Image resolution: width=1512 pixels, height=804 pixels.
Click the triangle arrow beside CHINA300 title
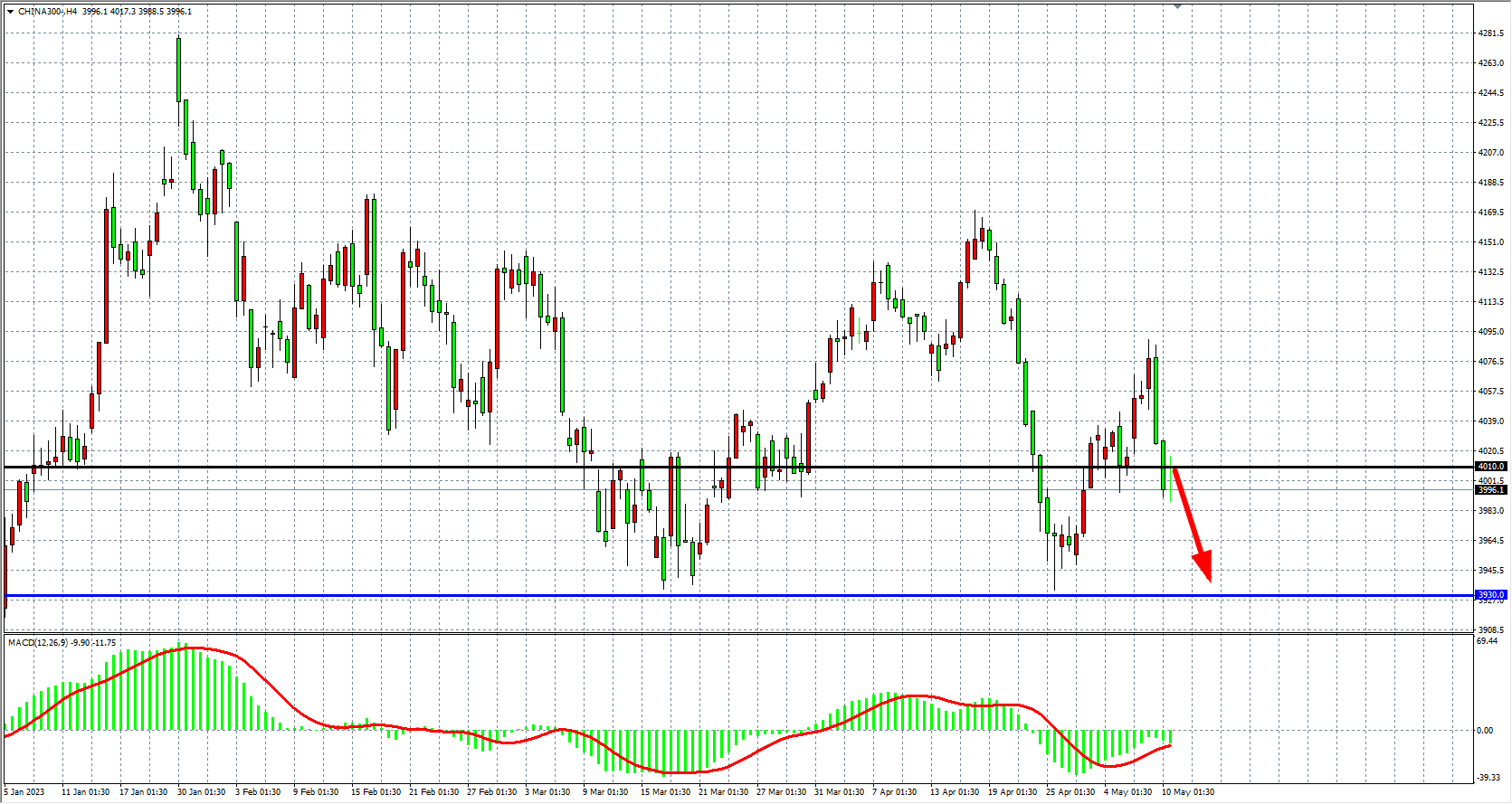coord(10,12)
